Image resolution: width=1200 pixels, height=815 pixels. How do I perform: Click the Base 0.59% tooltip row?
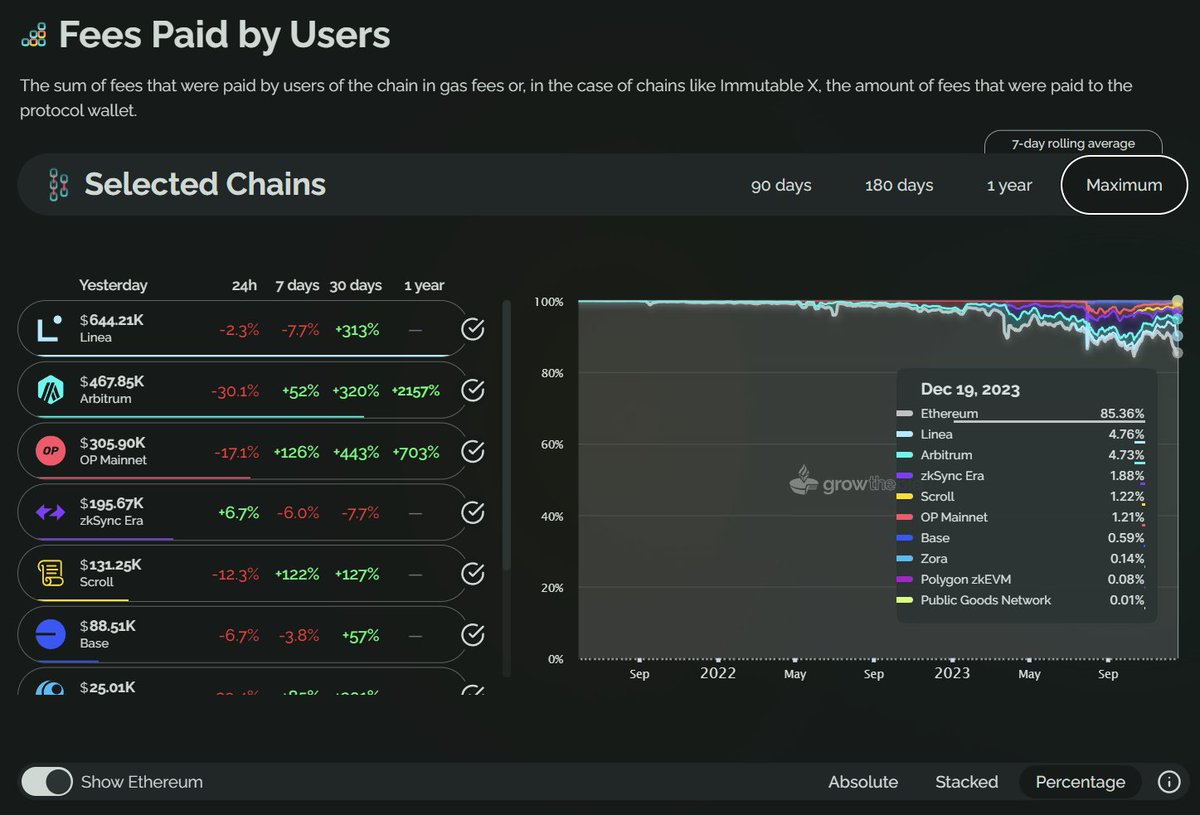[x=1021, y=538]
